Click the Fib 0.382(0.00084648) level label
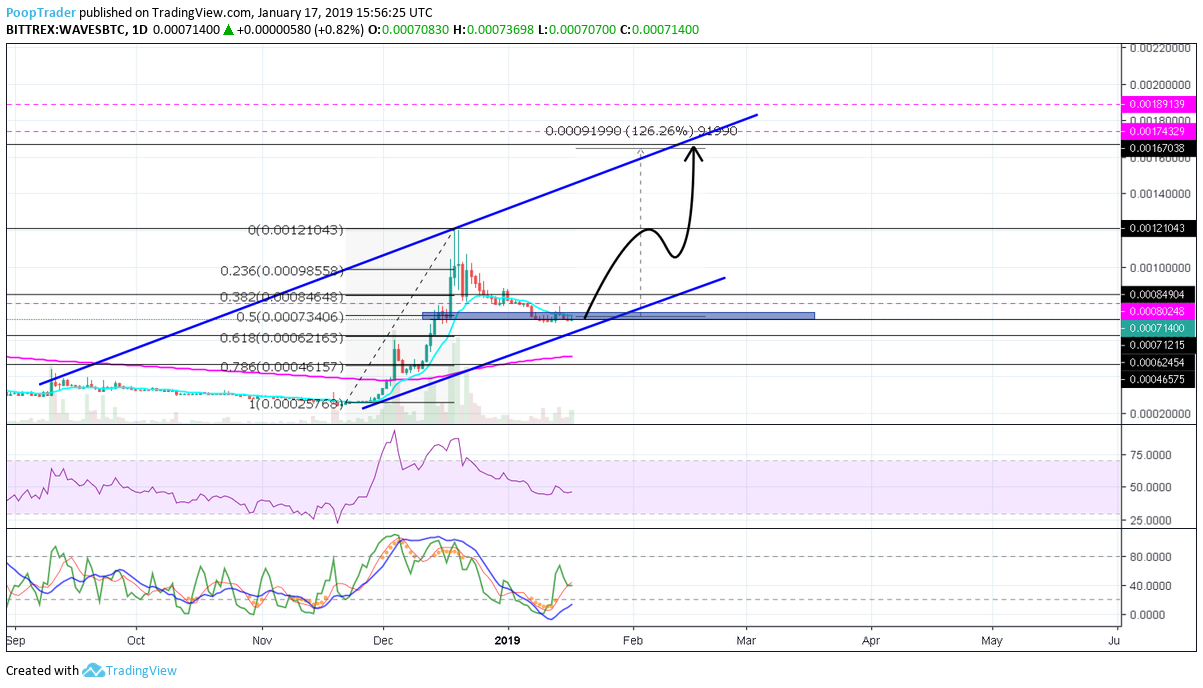The height and width of the screenshot is (688, 1203). [282, 297]
